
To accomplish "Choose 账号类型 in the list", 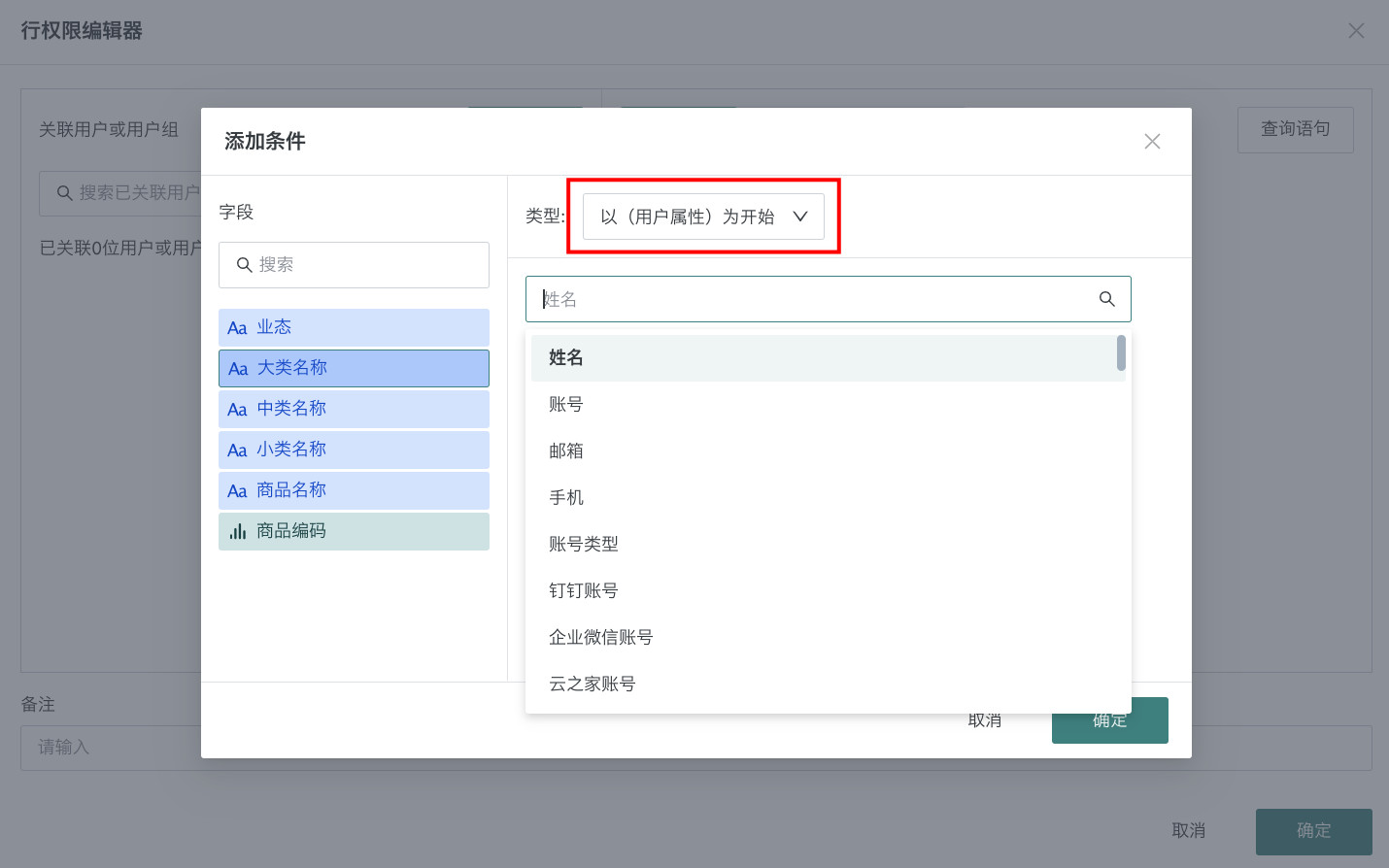I will (x=584, y=545).
